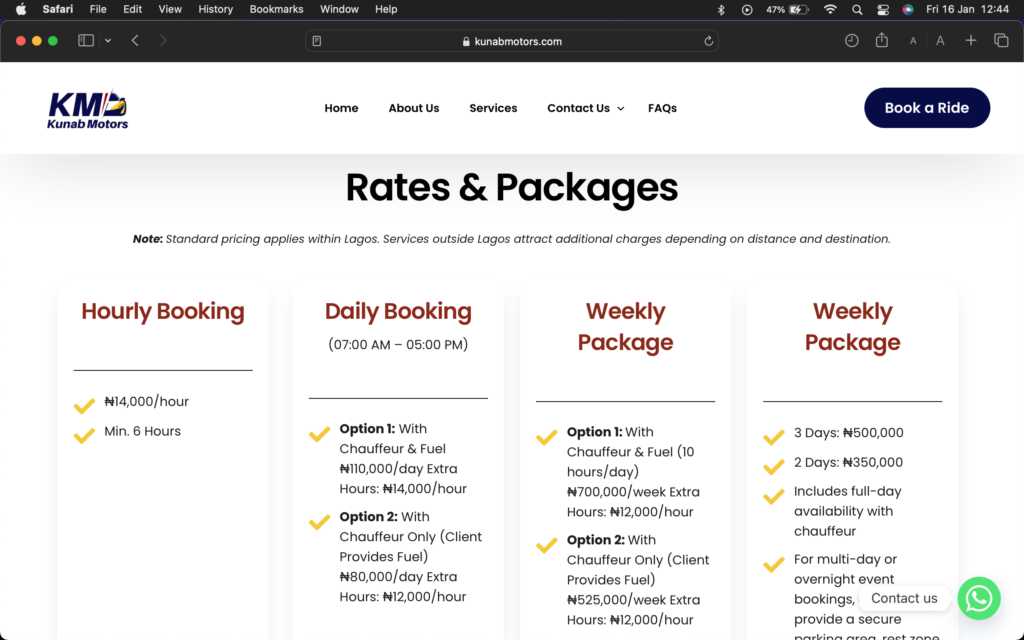This screenshot has height=640, width=1024.
Task: Click the Book a Ride button
Action: pos(926,108)
